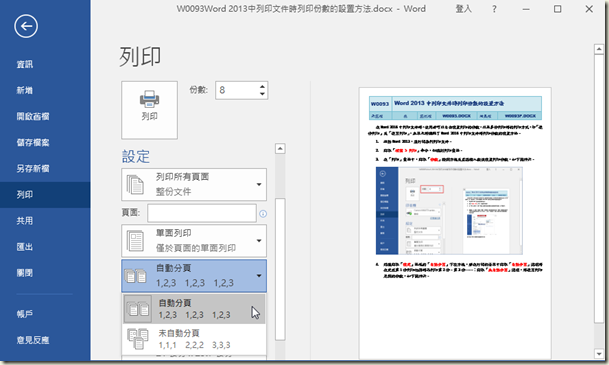Image resolution: width=609 pixels, height=365 pixels.
Task: Open the 列印所有頁面 dropdown
Action: [194, 184]
